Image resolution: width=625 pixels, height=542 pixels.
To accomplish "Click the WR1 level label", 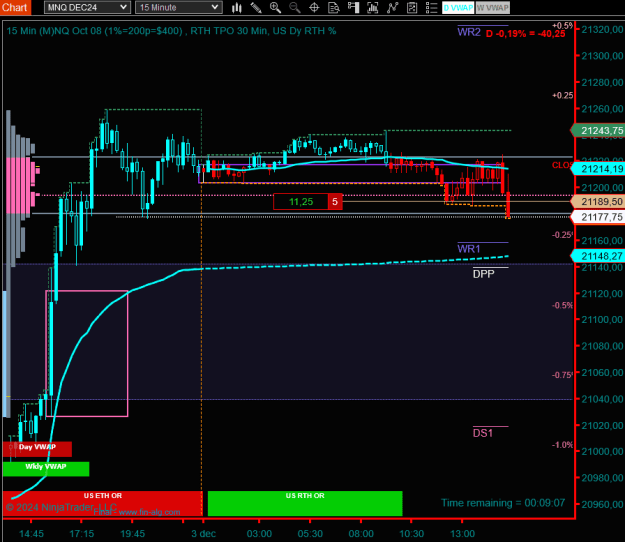I will coord(469,249).
